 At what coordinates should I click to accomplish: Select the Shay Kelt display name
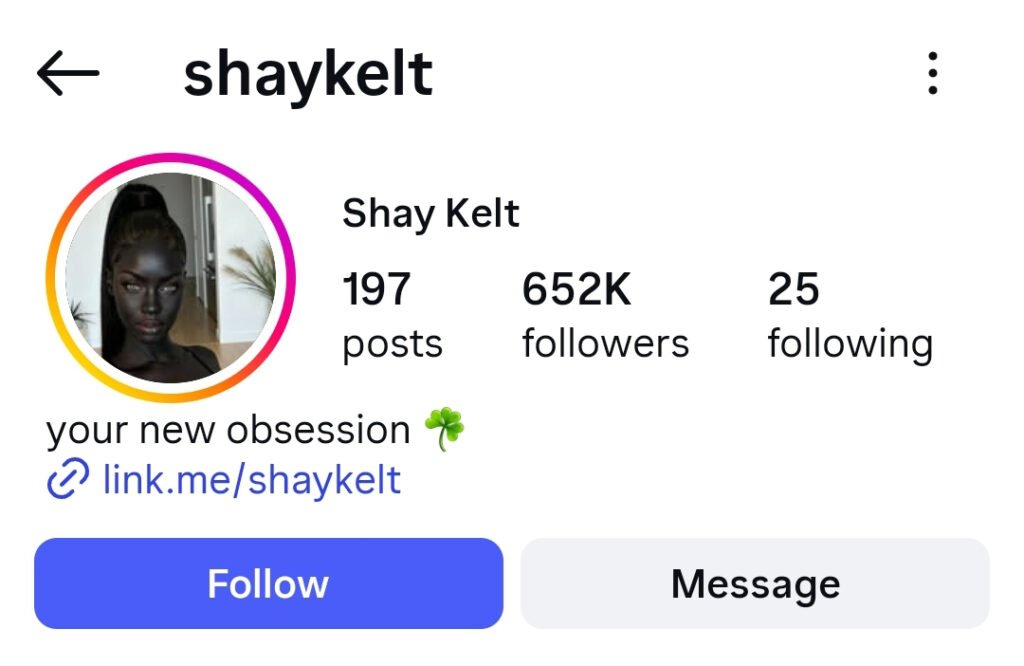click(x=430, y=214)
